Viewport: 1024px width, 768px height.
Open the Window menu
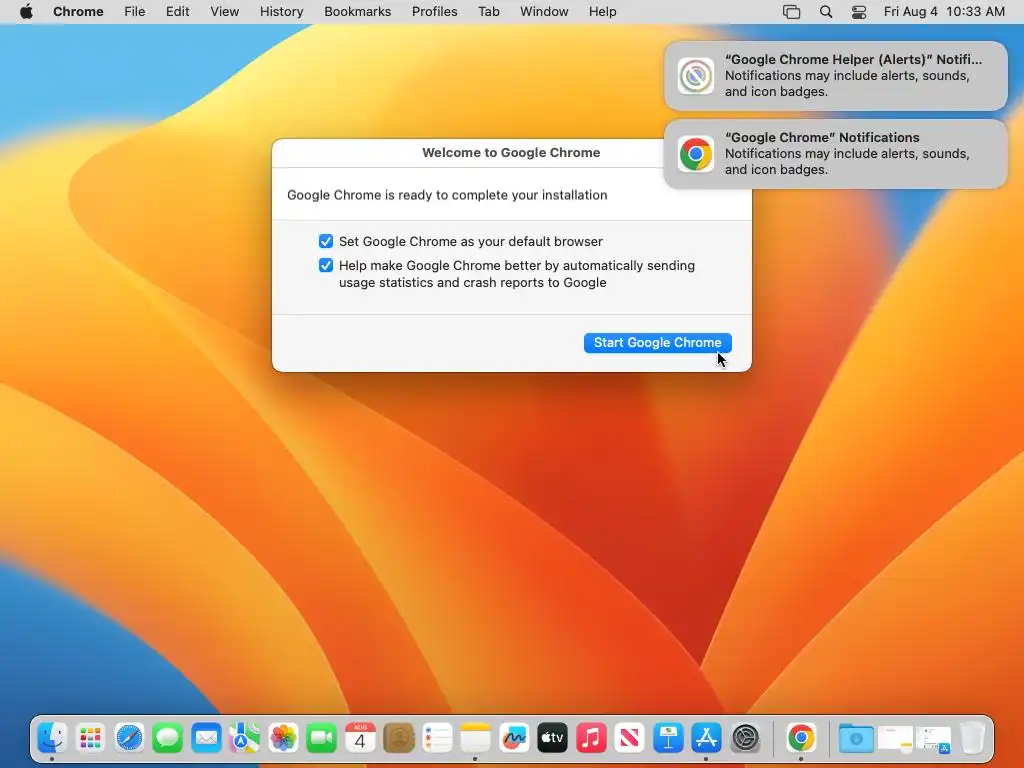pyautogui.click(x=544, y=12)
